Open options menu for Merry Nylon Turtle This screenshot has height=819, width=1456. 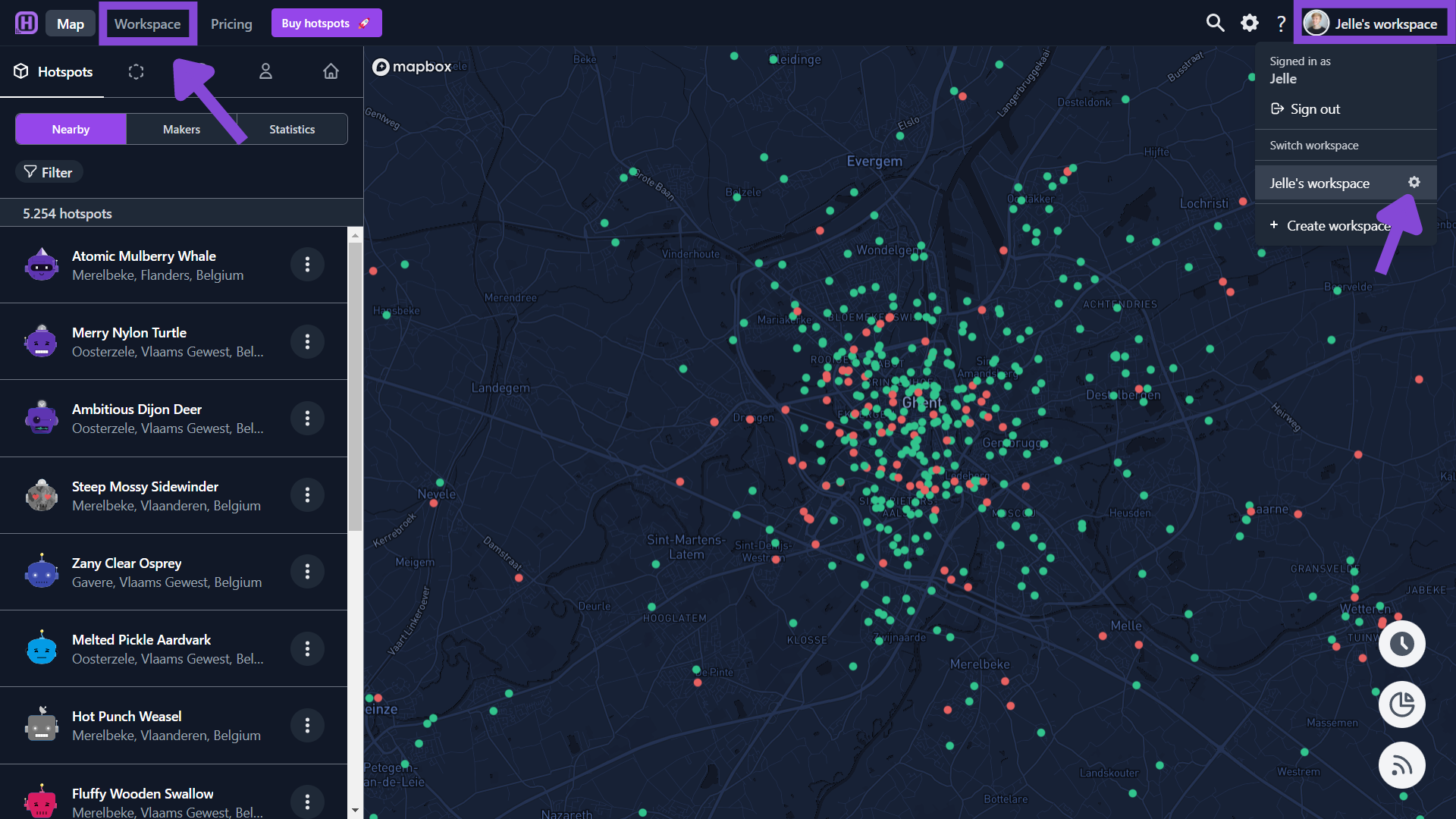tap(307, 341)
